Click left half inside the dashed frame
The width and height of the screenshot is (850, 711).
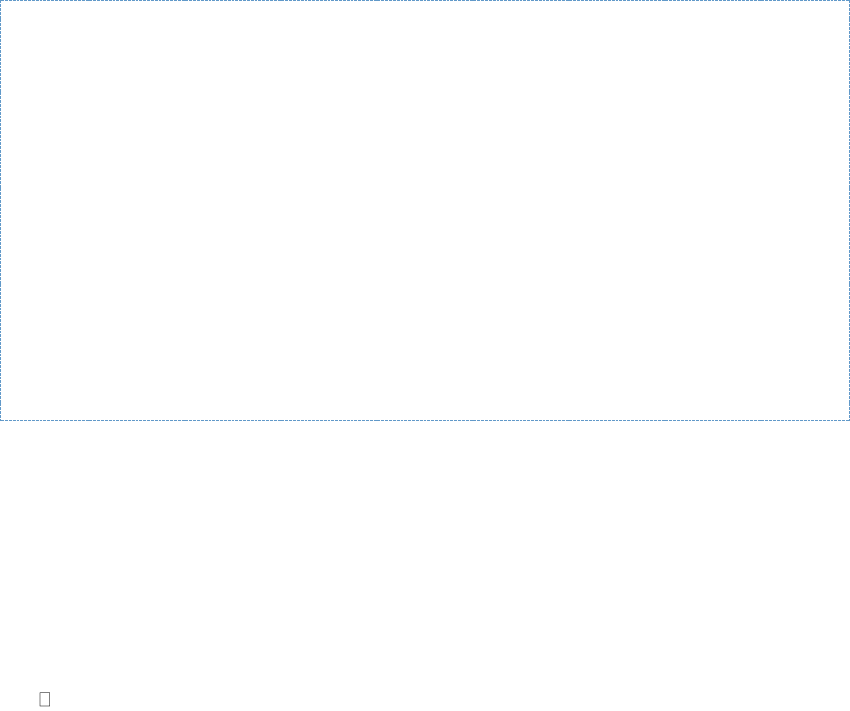(x=212, y=210)
